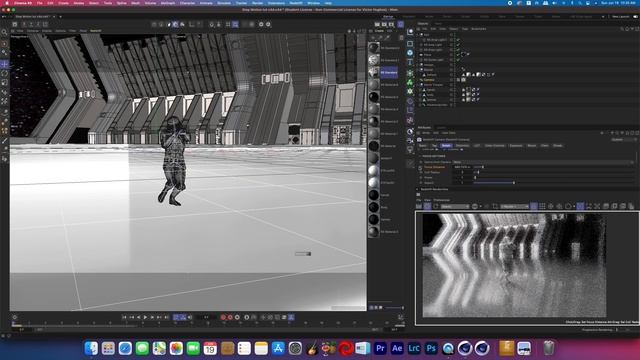Open Premiere Pro from the Dock
Screen dimensions: 640x360
380,348
